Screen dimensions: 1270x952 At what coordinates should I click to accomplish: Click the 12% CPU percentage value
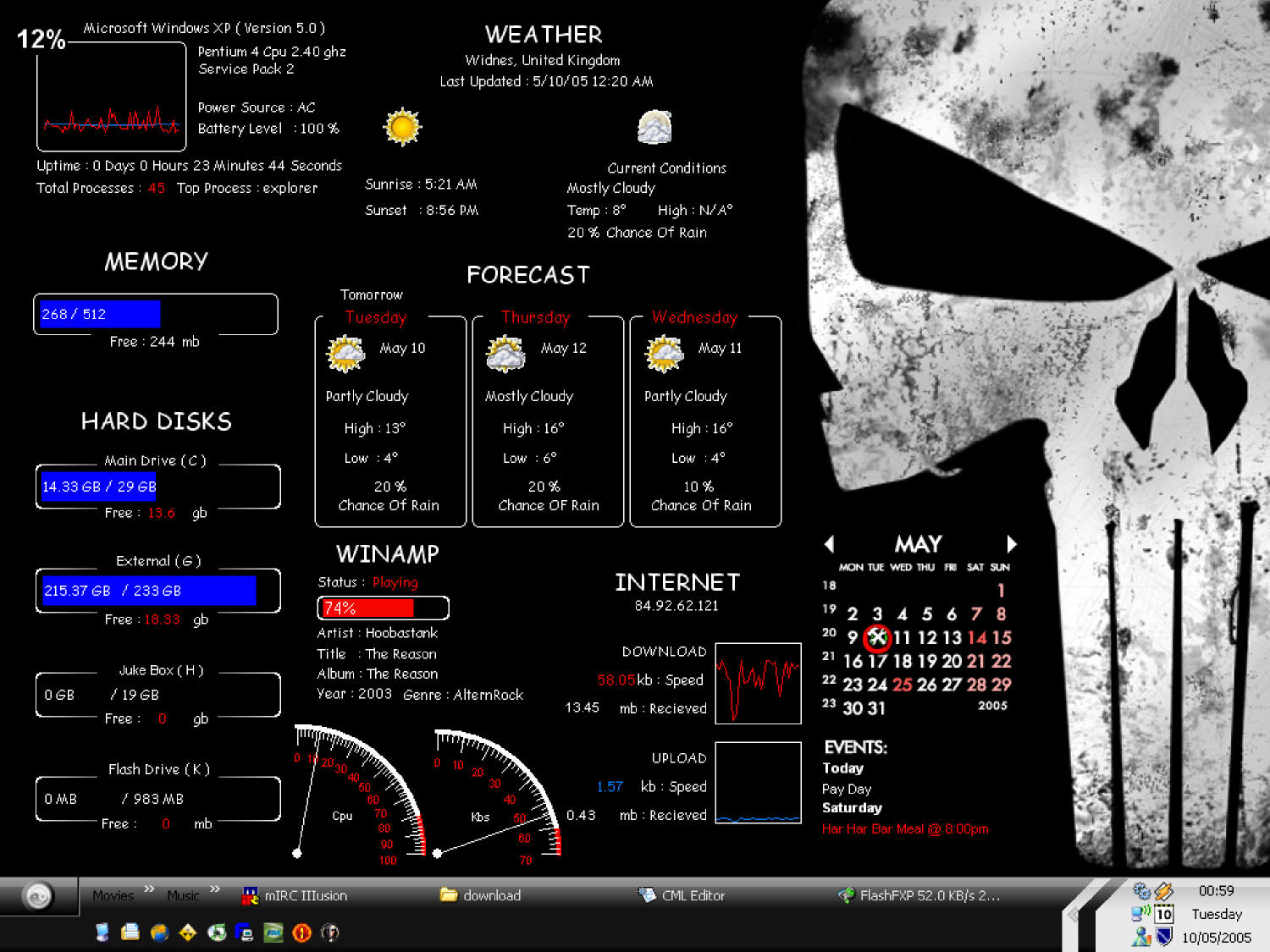pos(41,39)
